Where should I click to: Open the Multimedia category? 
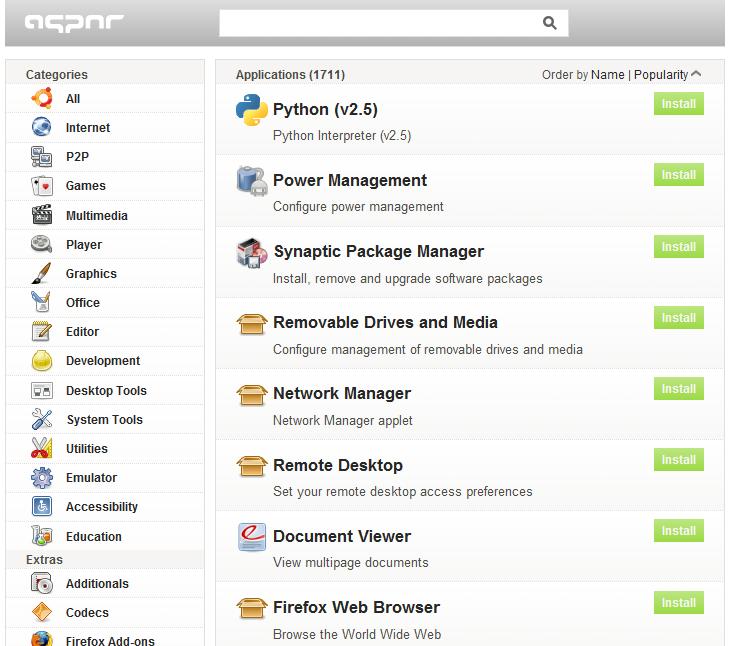click(105, 215)
